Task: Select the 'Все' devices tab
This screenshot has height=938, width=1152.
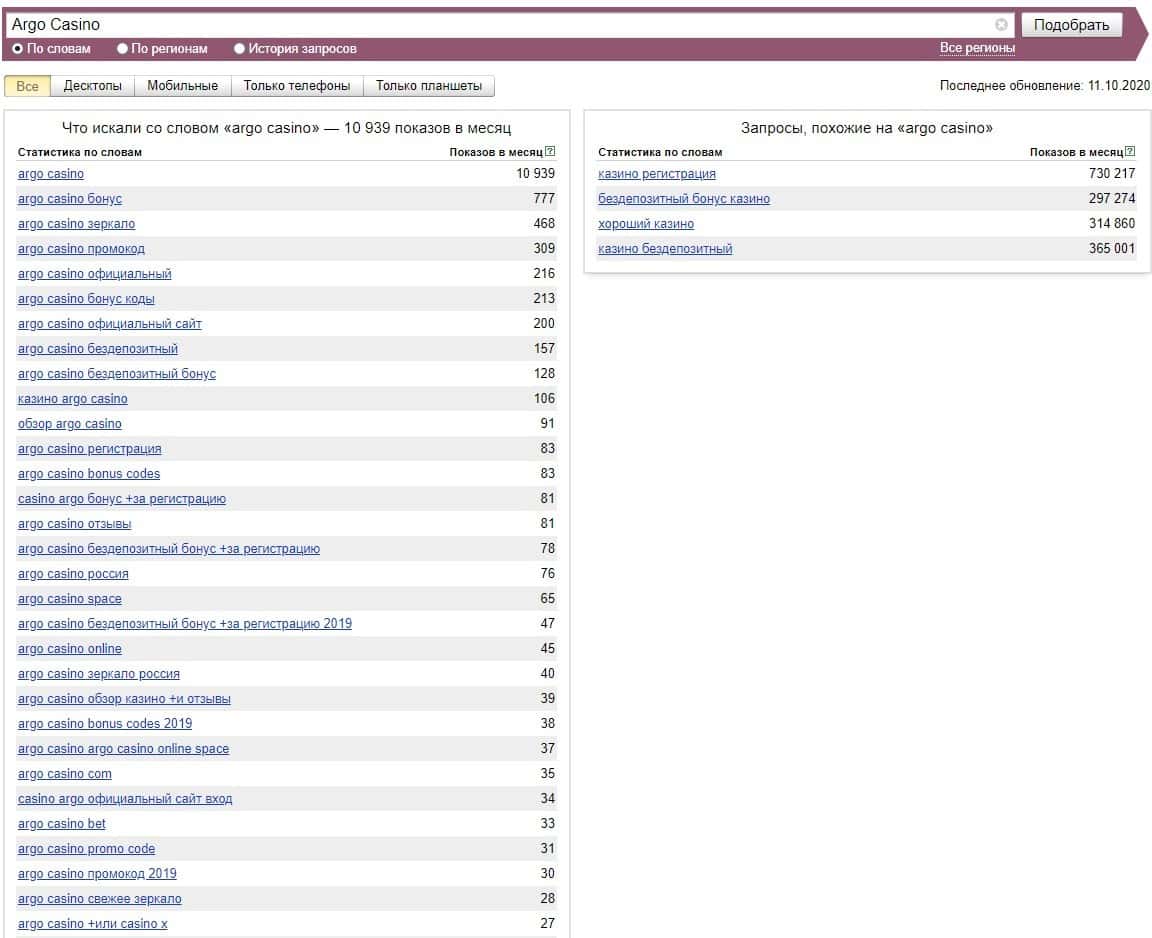Action: tap(27, 86)
